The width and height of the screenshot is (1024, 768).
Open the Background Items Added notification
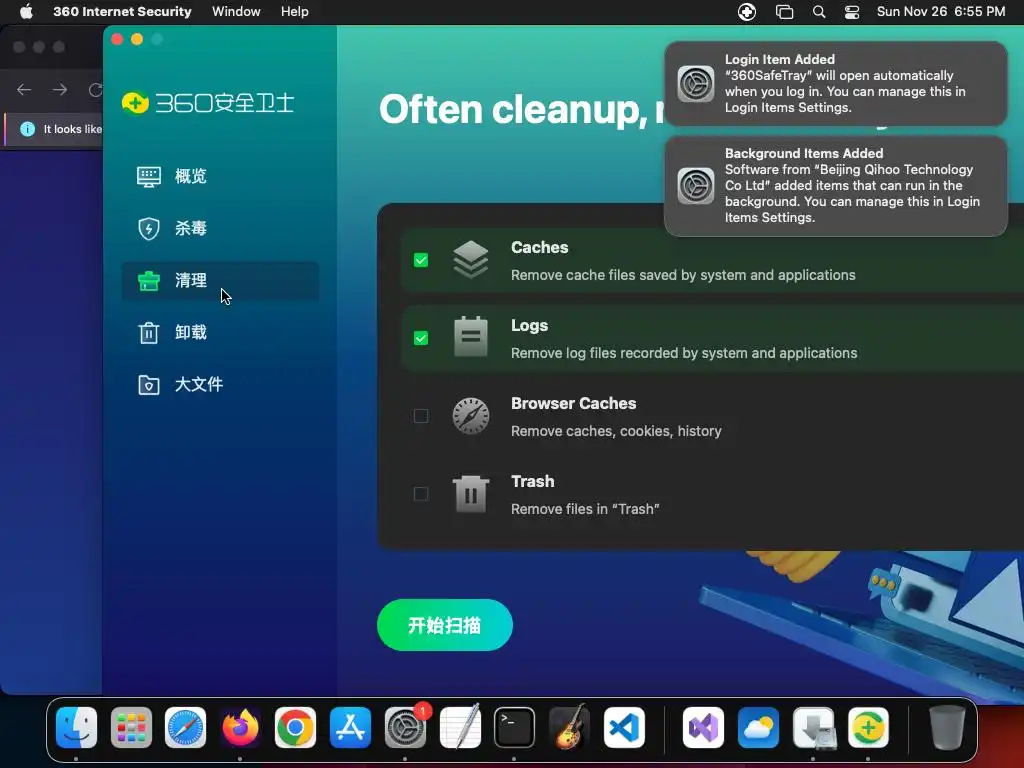point(836,186)
